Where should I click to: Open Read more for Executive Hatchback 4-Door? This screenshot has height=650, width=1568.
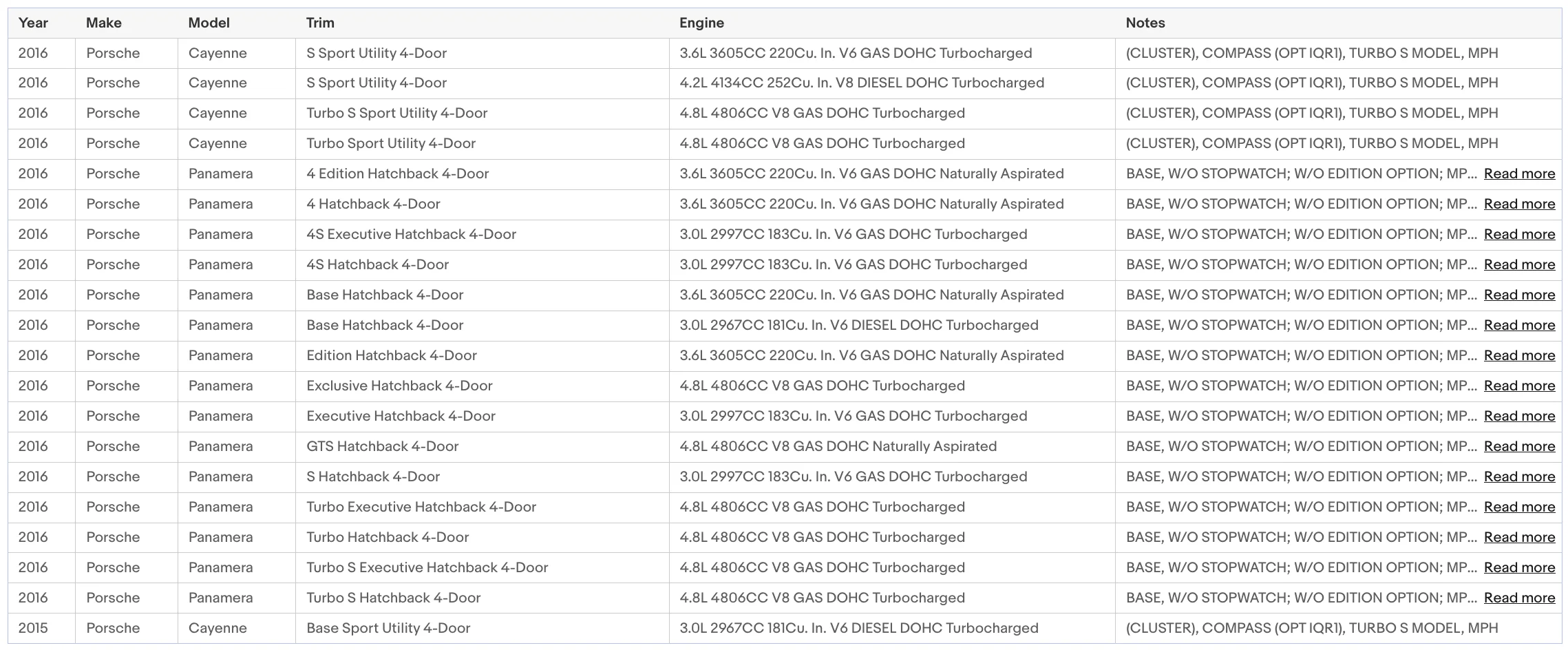pyautogui.click(x=1519, y=417)
